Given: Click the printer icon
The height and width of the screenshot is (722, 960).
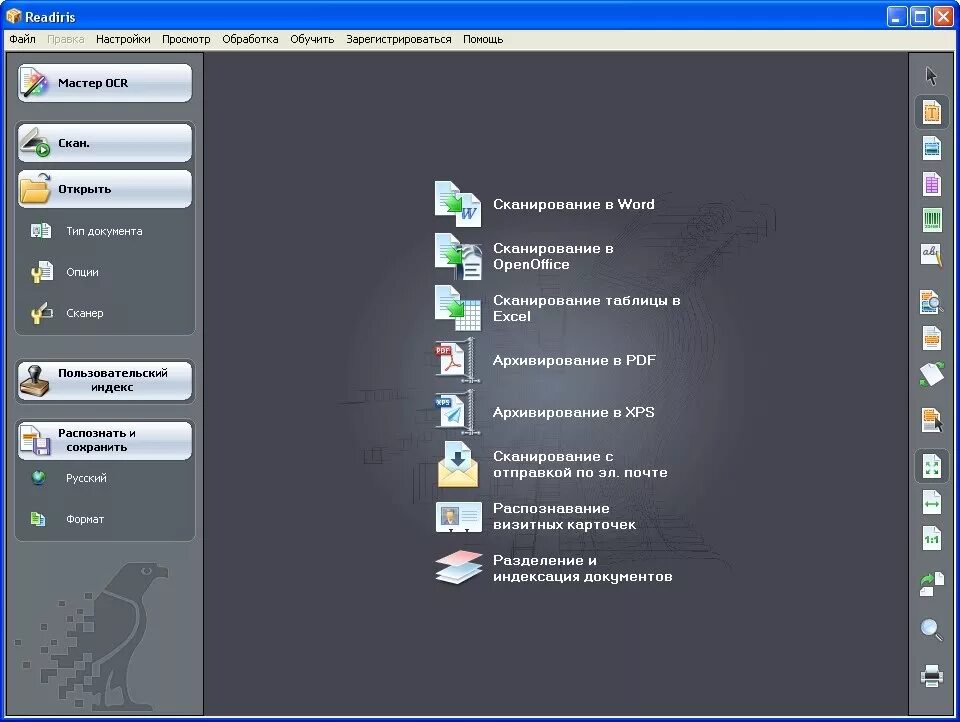Looking at the screenshot, I should tap(931, 675).
